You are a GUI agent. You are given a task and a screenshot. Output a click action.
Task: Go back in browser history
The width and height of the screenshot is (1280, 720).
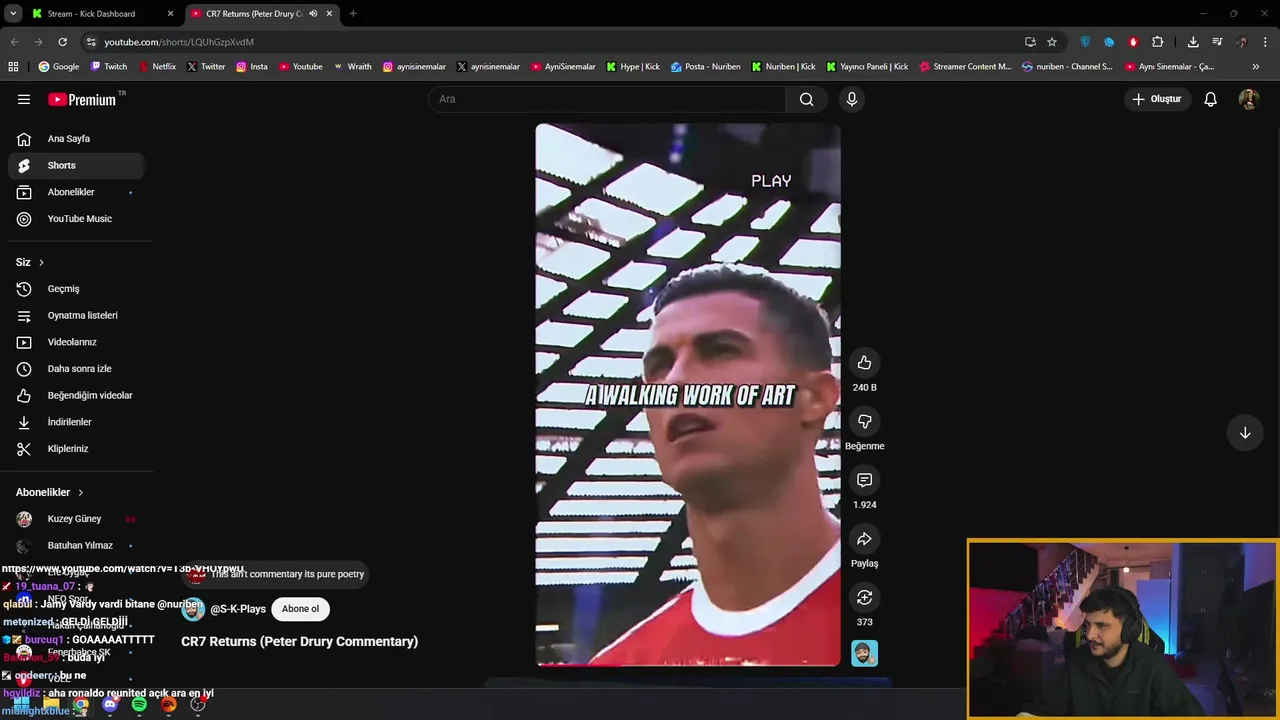pyautogui.click(x=14, y=42)
